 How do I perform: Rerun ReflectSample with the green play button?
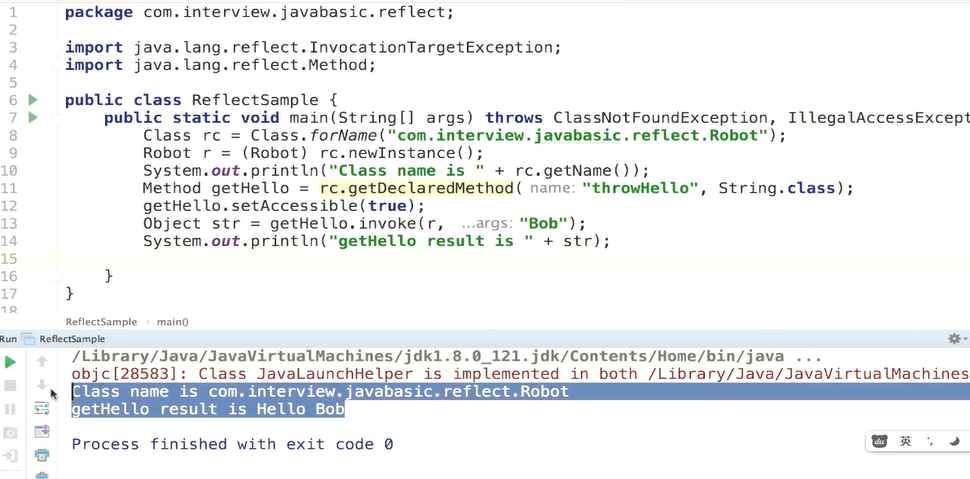coord(11,362)
